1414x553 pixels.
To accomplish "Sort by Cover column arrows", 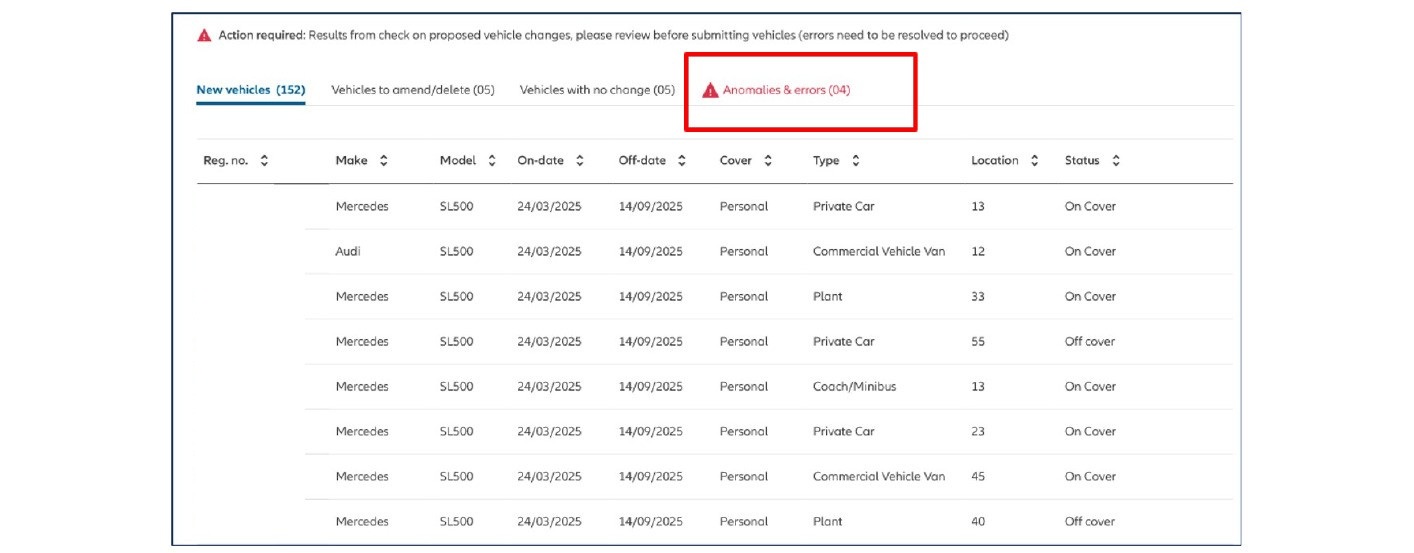I will 768,161.
